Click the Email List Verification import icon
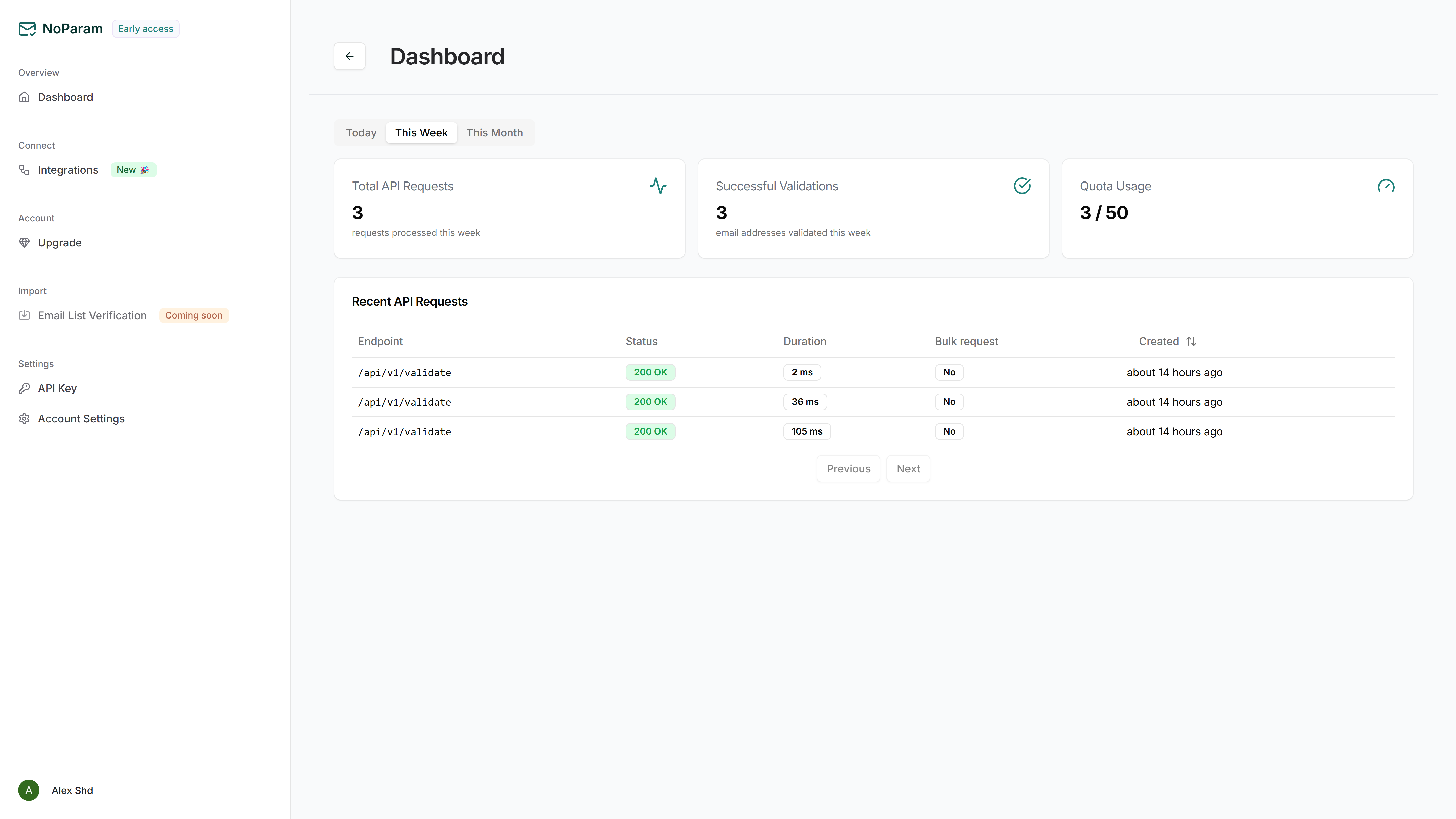This screenshot has height=819, width=1456. 24,315
